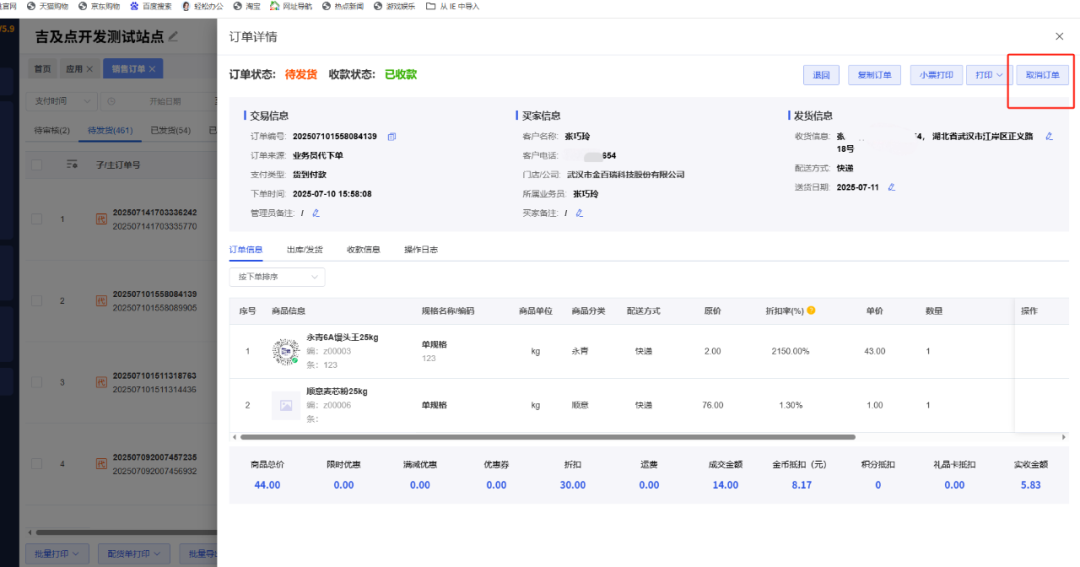Click the 代 badge on order 202507092007457235

(x=101, y=464)
